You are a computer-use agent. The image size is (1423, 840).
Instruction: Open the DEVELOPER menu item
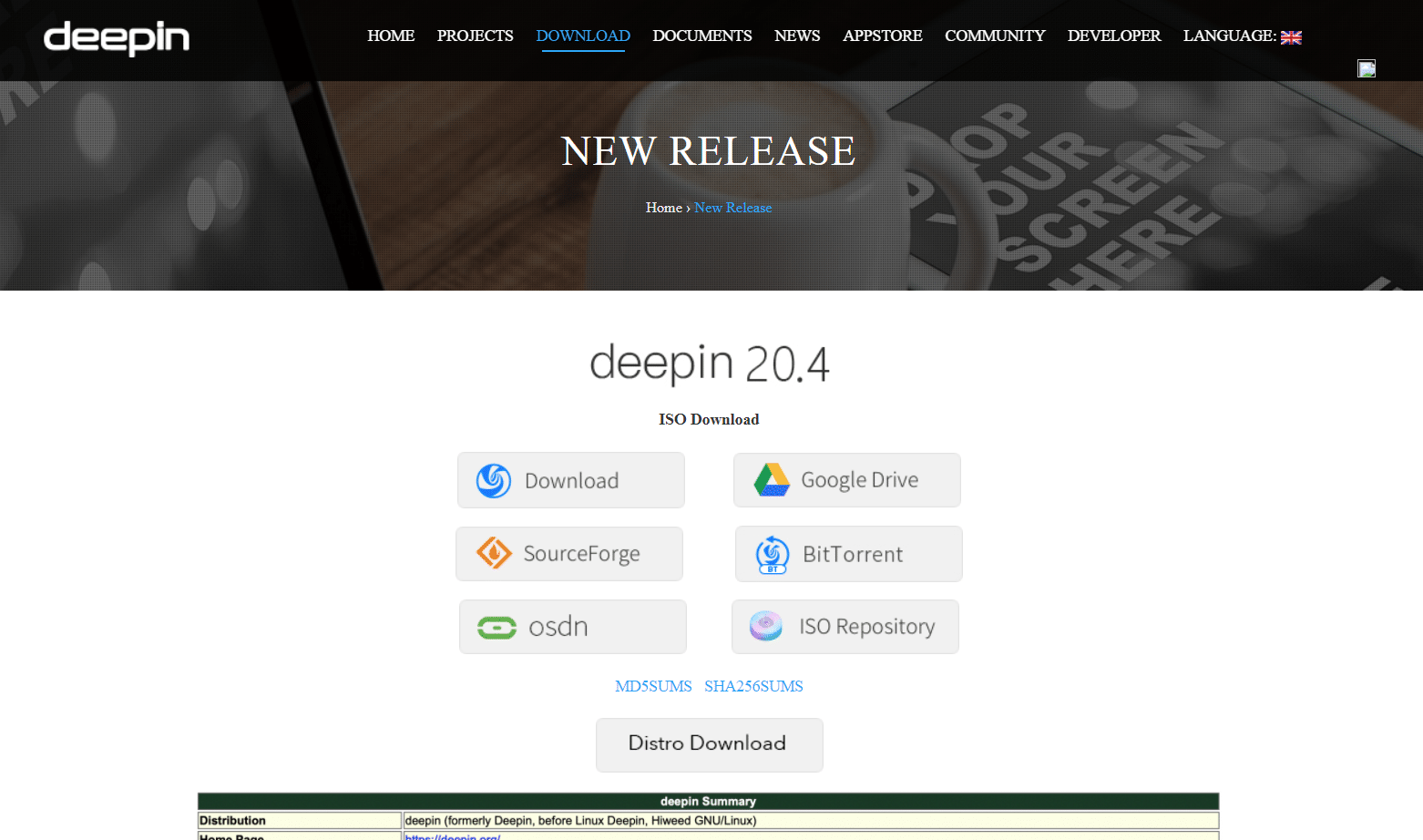[1114, 36]
